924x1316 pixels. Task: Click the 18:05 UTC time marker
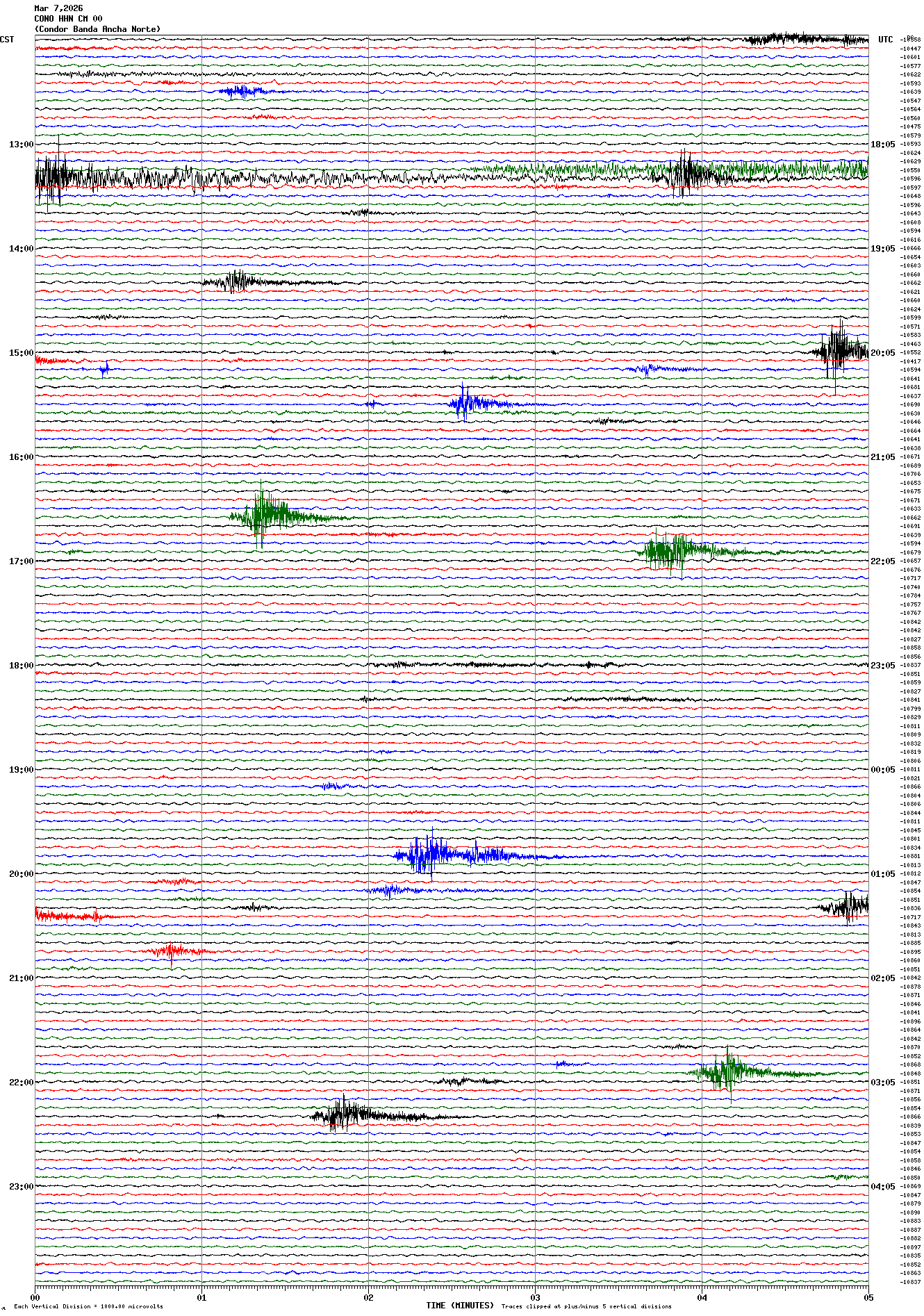point(882,145)
